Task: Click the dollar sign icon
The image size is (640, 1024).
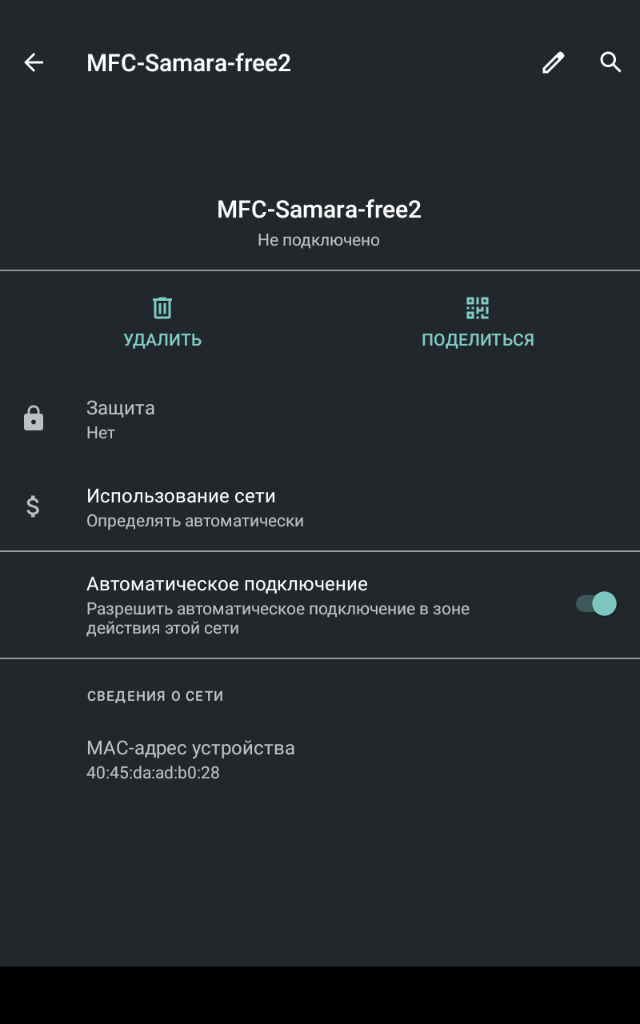Action: click(33, 507)
